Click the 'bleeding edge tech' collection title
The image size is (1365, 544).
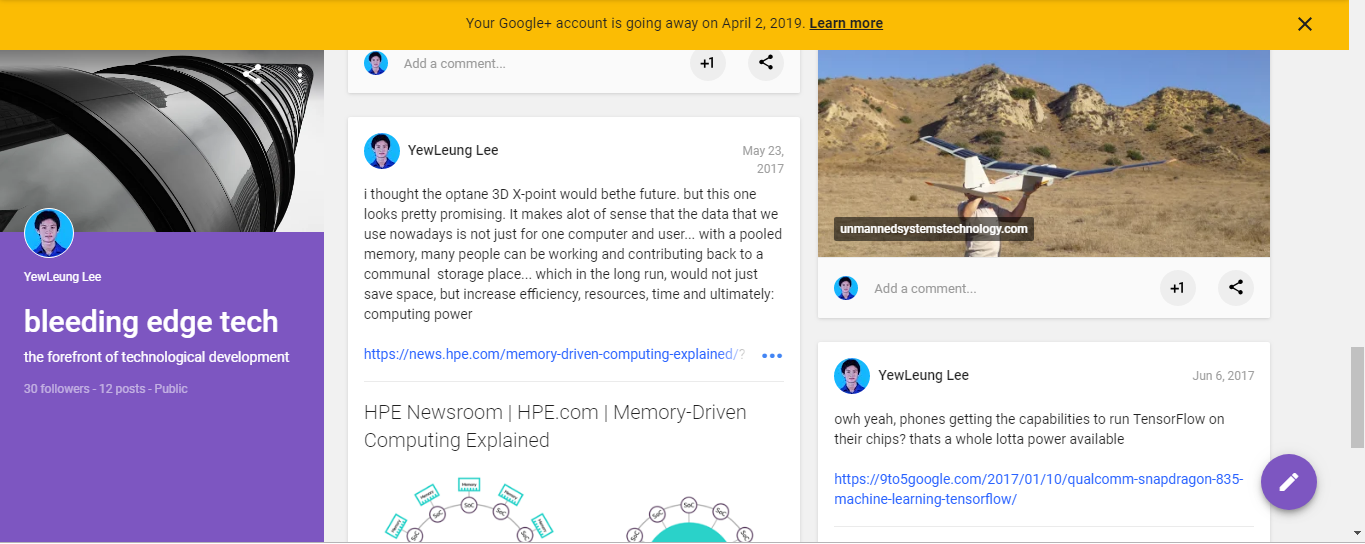151,322
